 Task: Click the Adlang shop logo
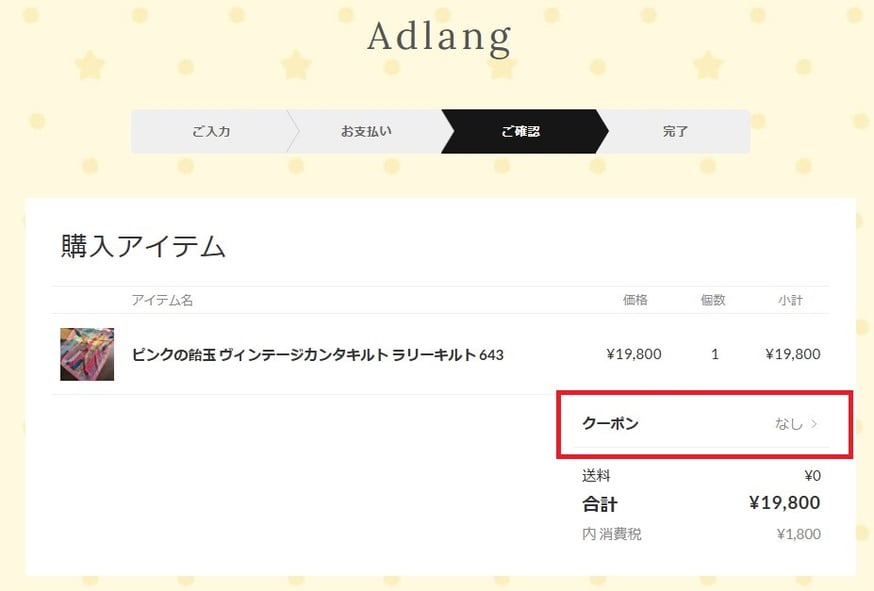coord(439,37)
